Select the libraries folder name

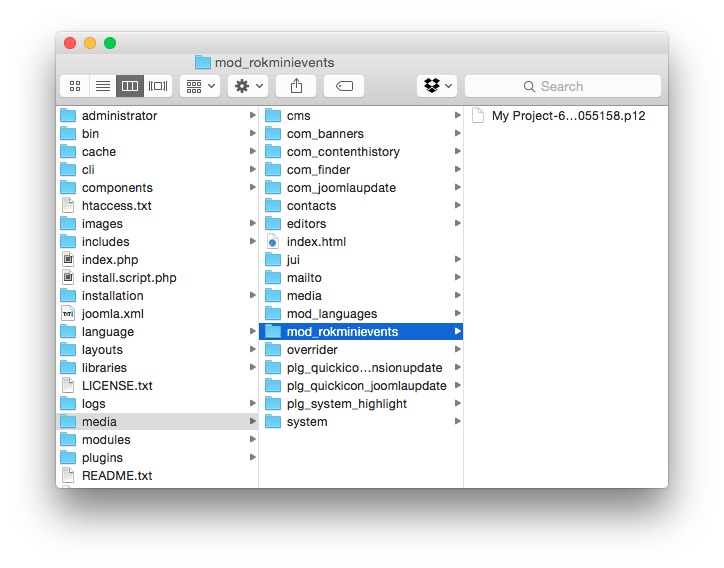[104, 368]
